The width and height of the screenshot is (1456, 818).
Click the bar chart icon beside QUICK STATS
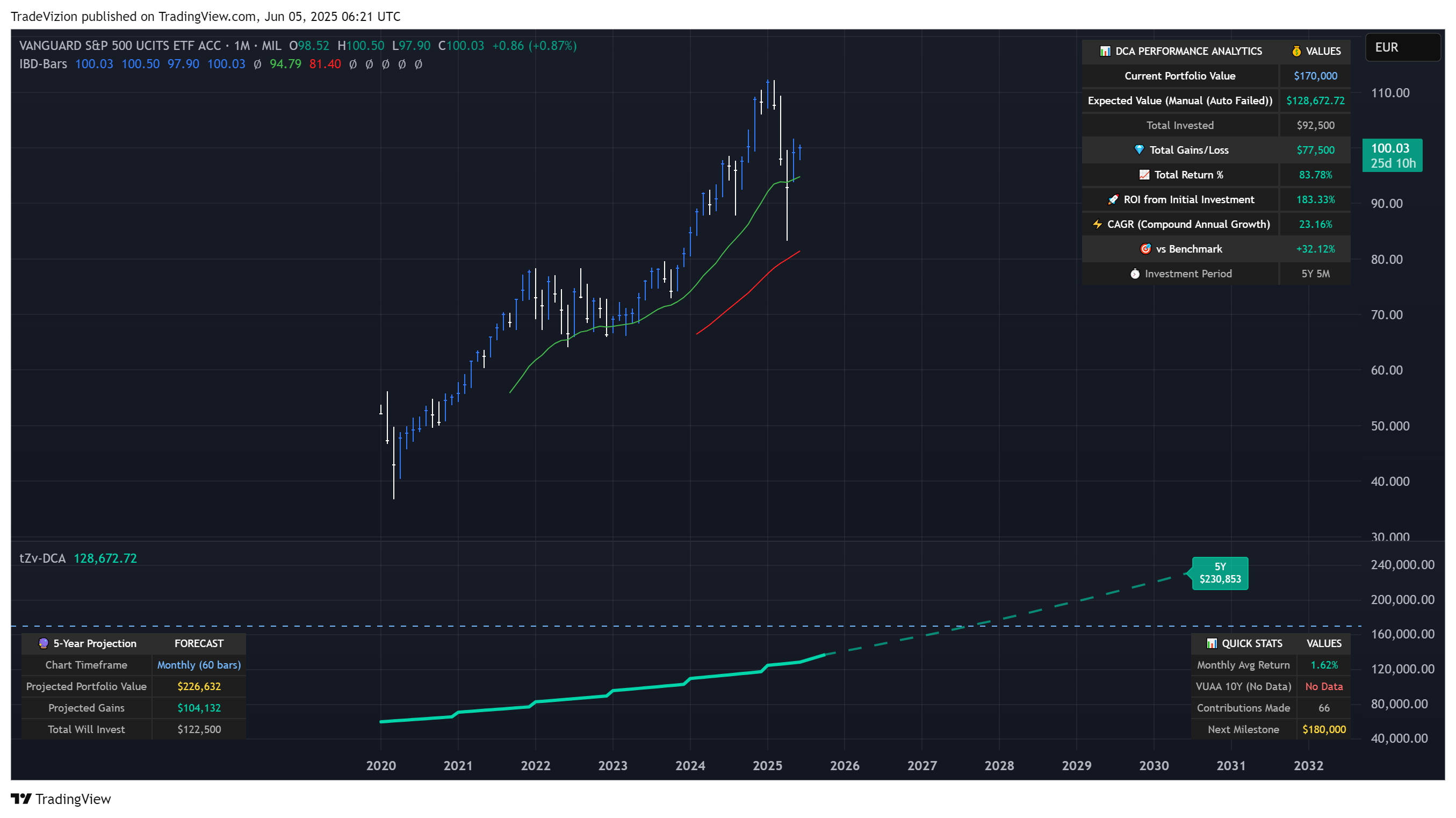pyautogui.click(x=1211, y=643)
